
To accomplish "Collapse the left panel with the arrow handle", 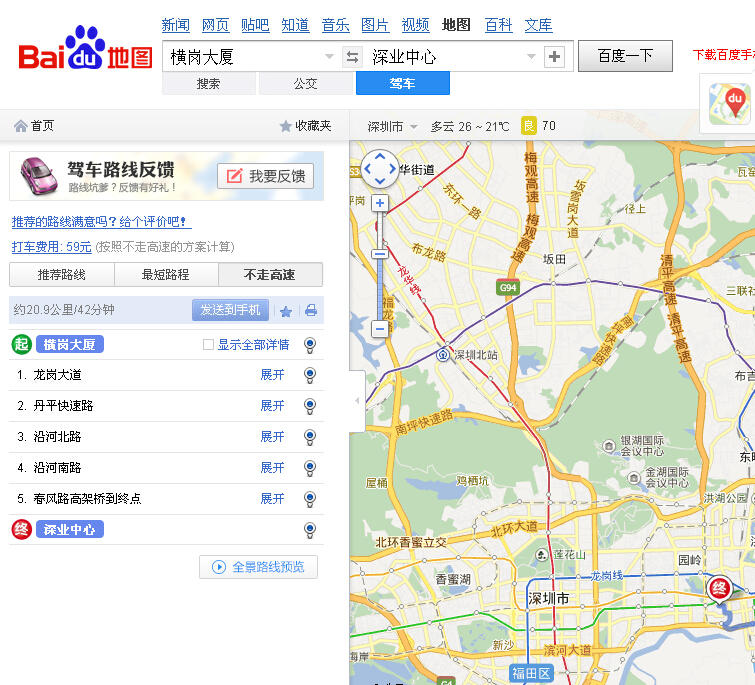I will click(x=357, y=401).
